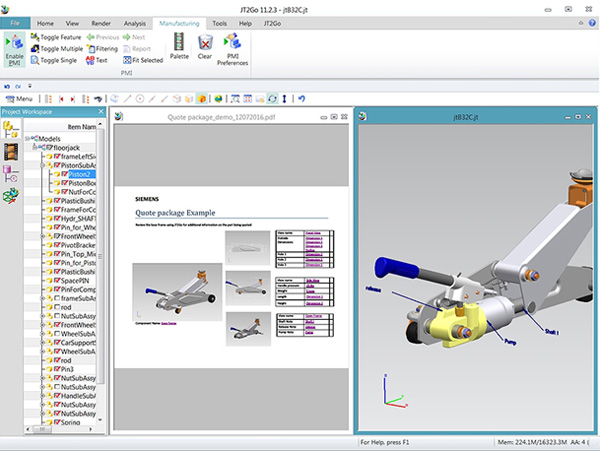This screenshot has height=451, width=600.
Task: Click the circle-with-dot toolbar icon
Action: (x=140, y=99)
